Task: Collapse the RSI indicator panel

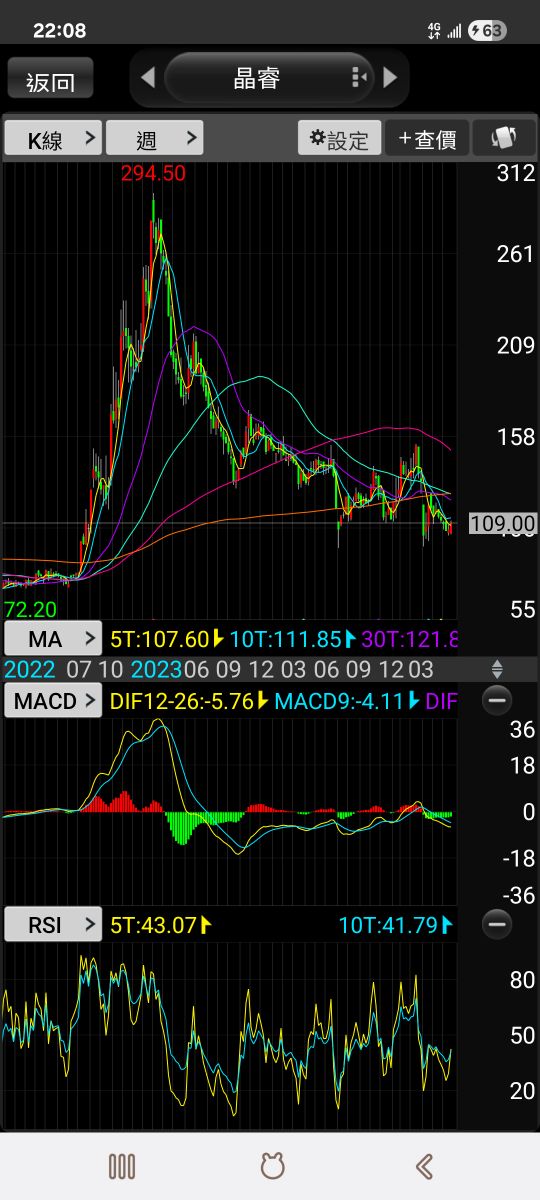Action: (x=497, y=925)
